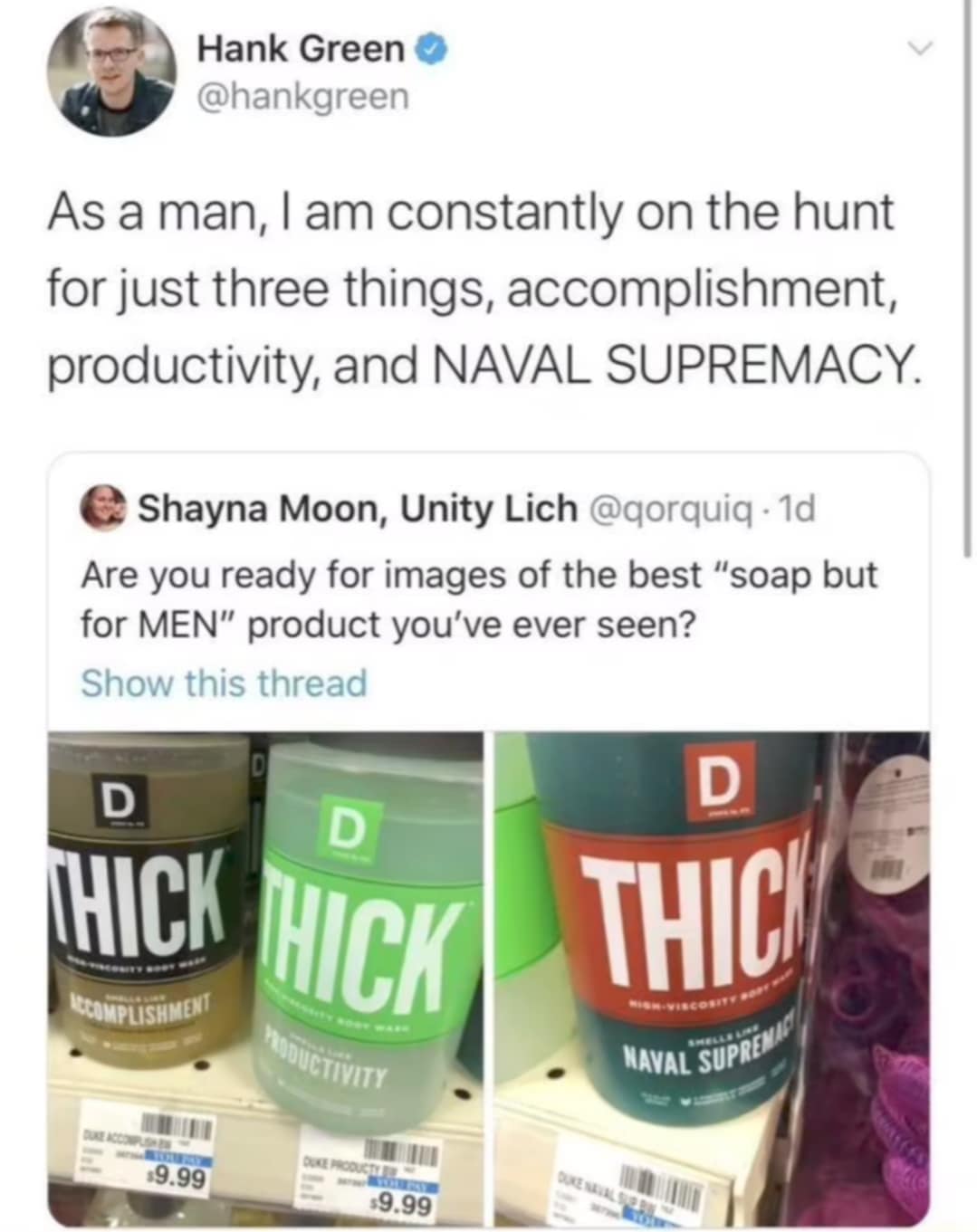Select the quoted tweet text about soap

[480, 597]
